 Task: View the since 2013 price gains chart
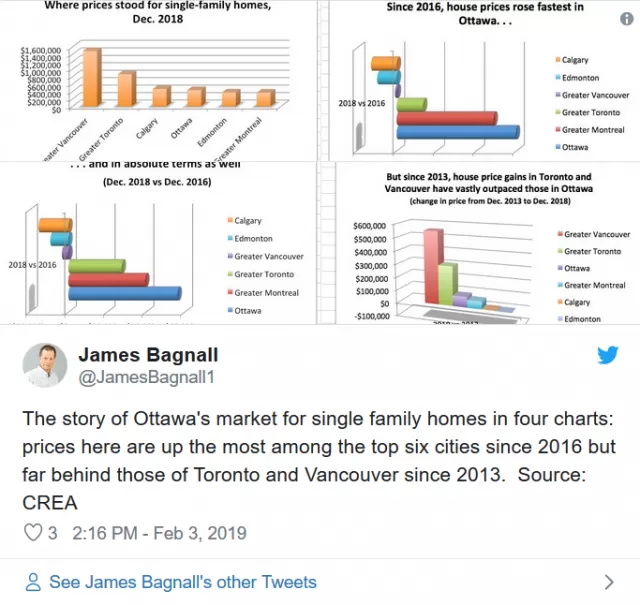488,243
